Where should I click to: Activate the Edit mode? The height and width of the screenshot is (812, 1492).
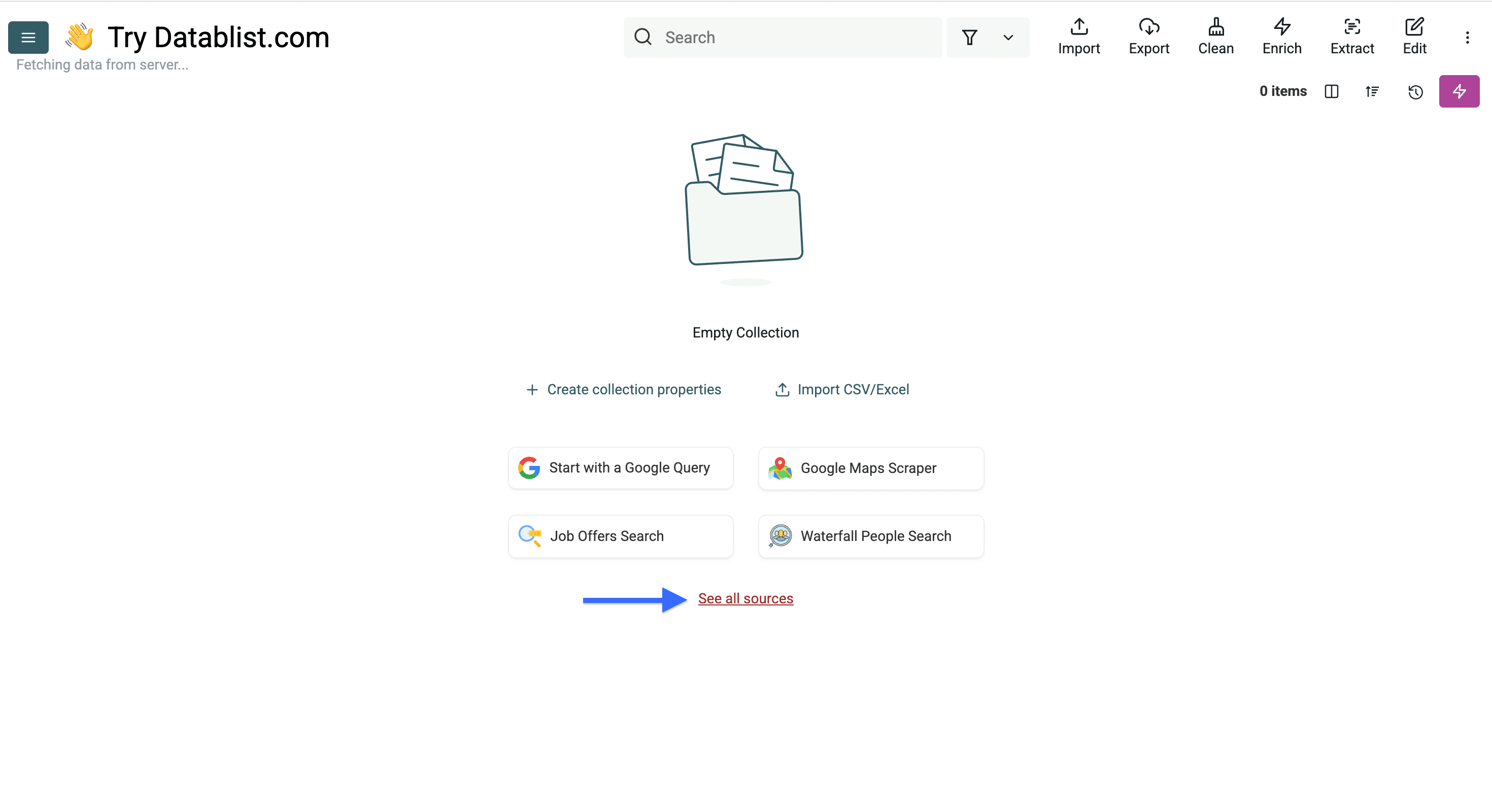pyautogui.click(x=1414, y=37)
